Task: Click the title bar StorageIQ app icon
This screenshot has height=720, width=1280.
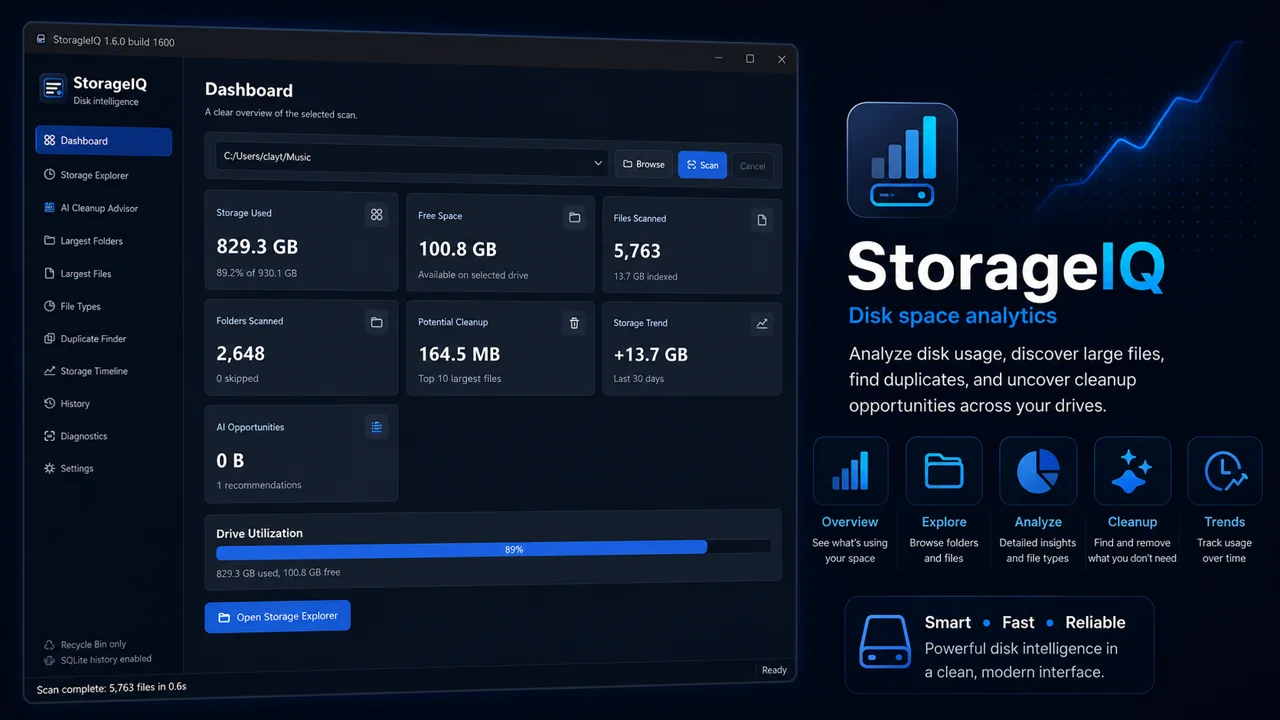Action: pos(41,39)
